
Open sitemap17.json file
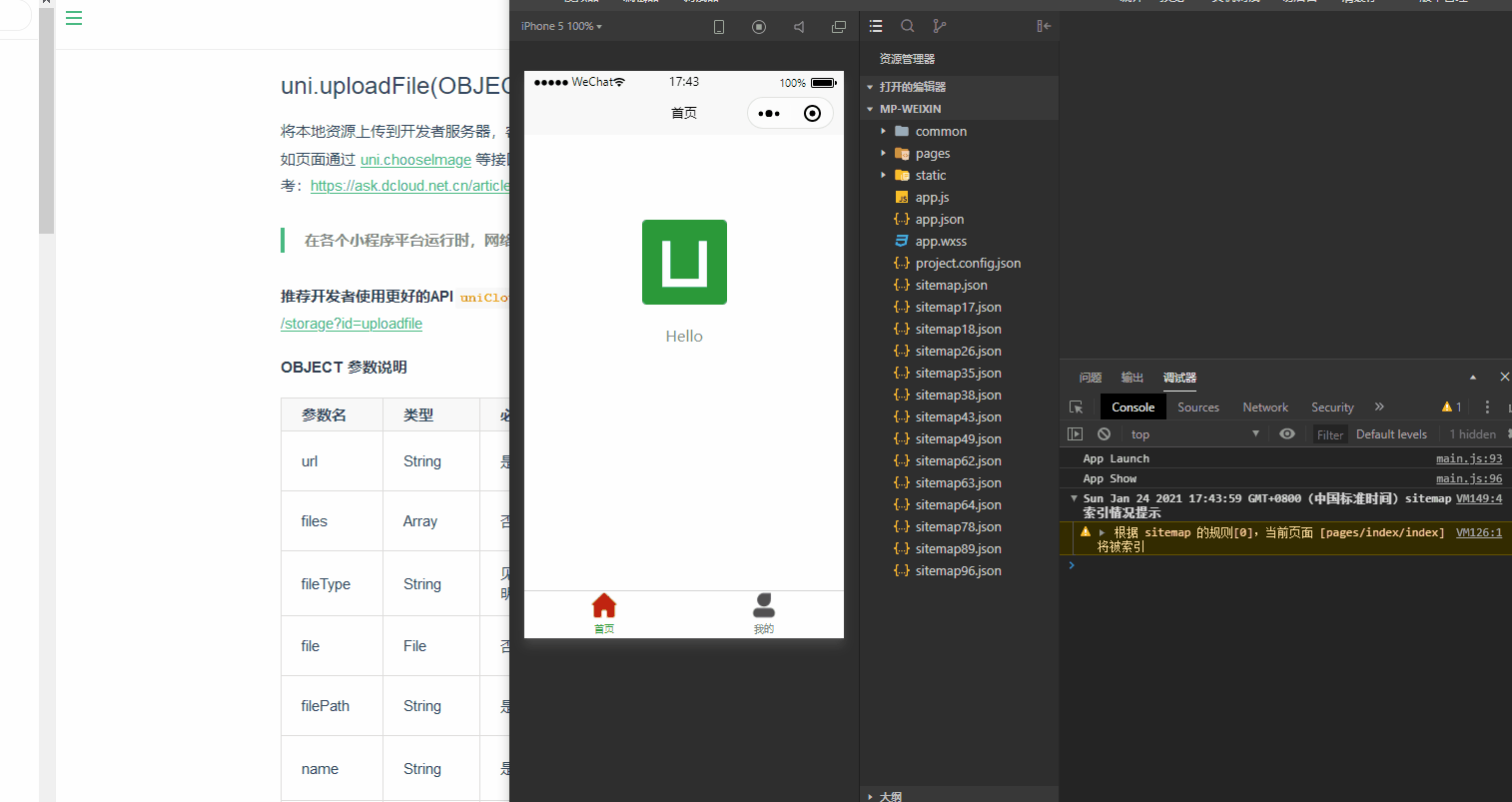click(959, 307)
